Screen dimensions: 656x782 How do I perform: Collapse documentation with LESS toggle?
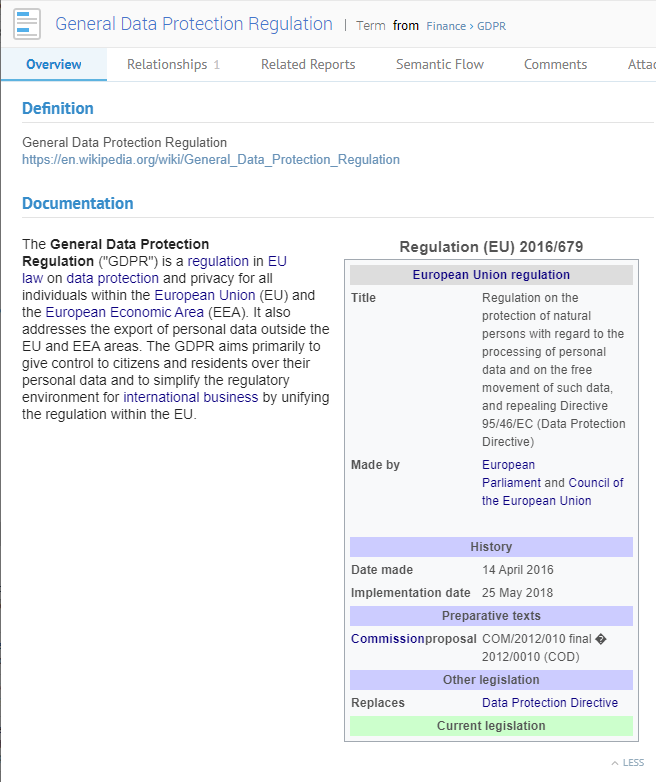click(628, 762)
